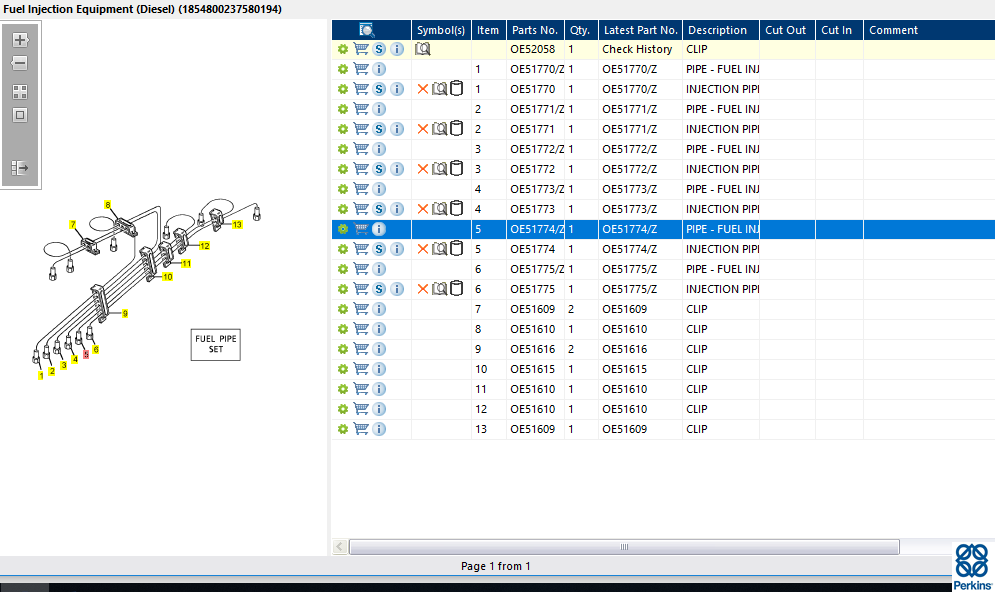The height and width of the screenshot is (592, 995).
Task: Add OE51774 injection pipe to cart
Action: point(361,249)
